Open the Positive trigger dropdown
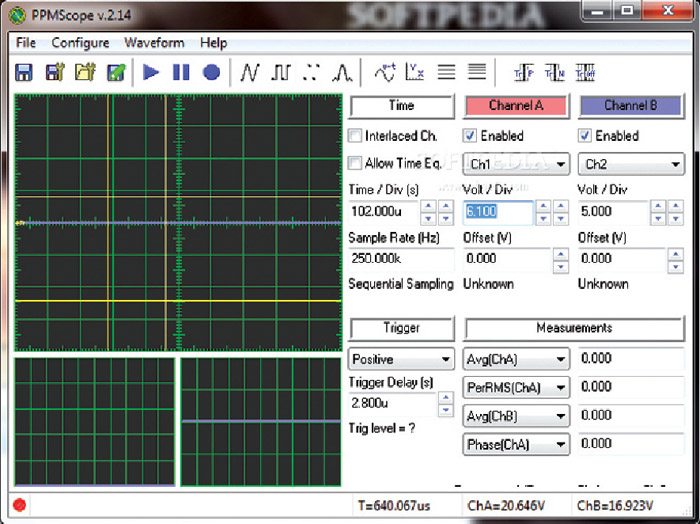The height and width of the screenshot is (524, 700). click(x=401, y=359)
